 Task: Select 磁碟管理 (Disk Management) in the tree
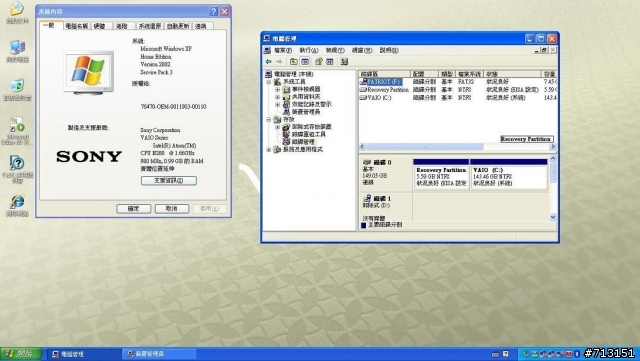(303, 142)
